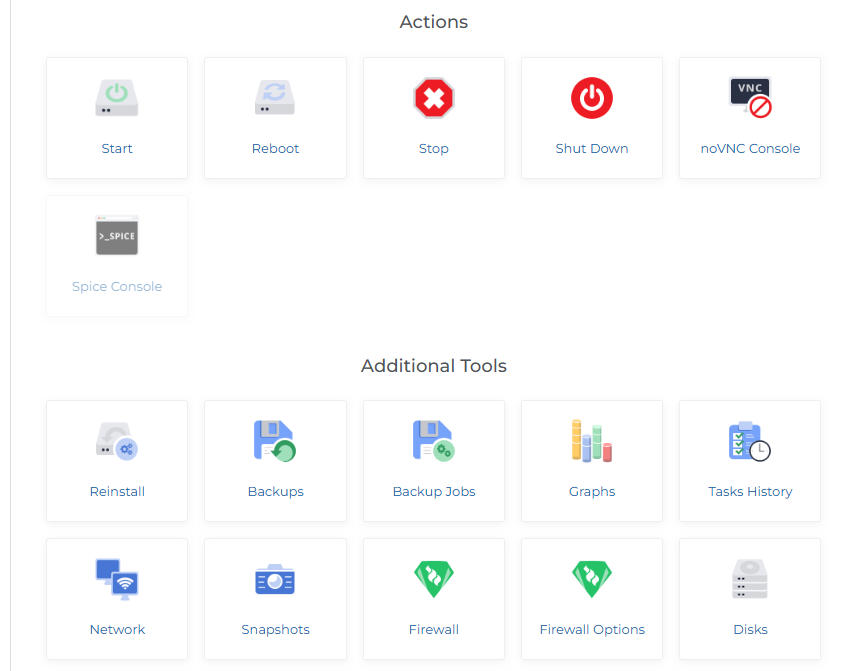Image resolution: width=843 pixels, height=671 pixels.
Task: Click the red Shut Down power icon
Action: (592, 98)
